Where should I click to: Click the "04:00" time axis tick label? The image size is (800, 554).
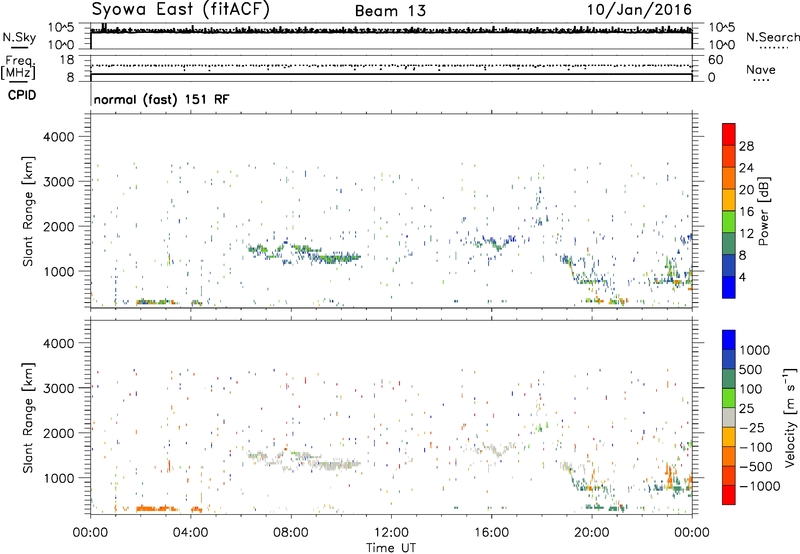point(190,532)
